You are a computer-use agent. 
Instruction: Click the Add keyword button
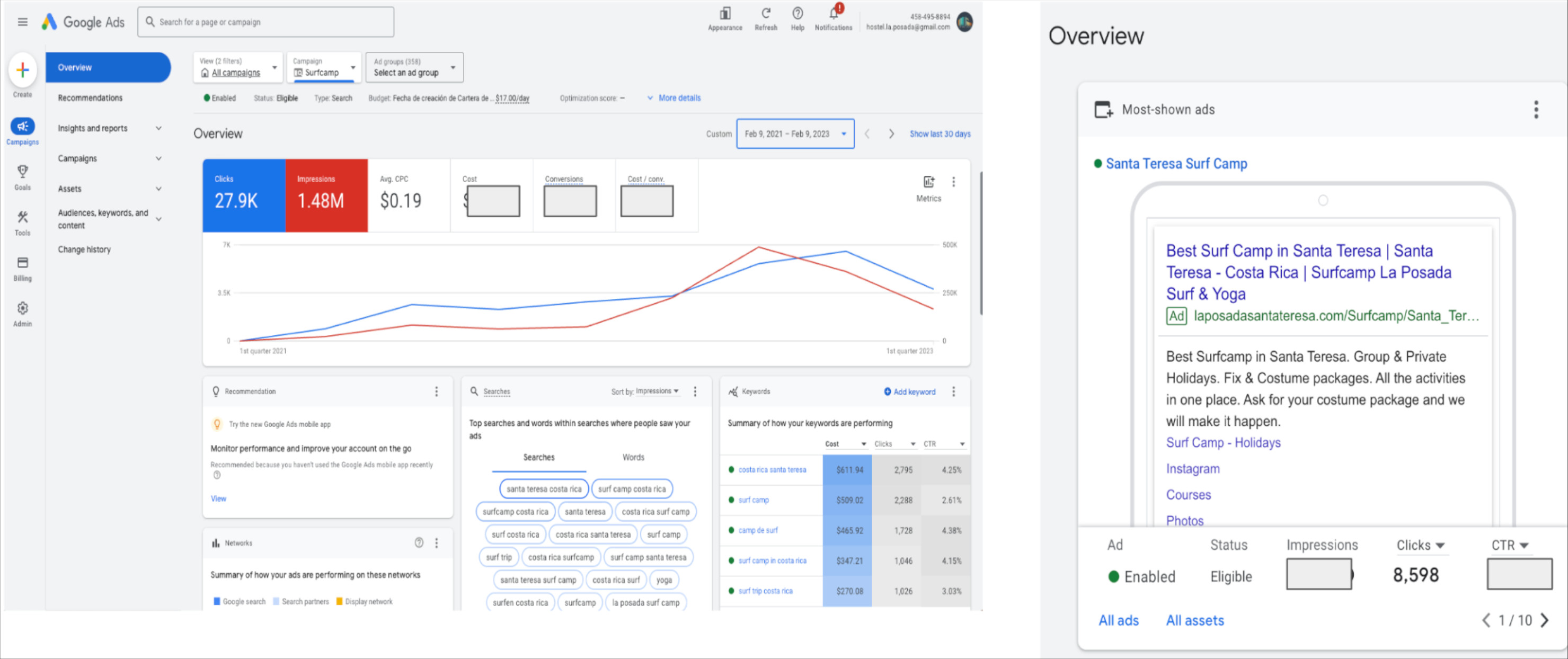909,392
